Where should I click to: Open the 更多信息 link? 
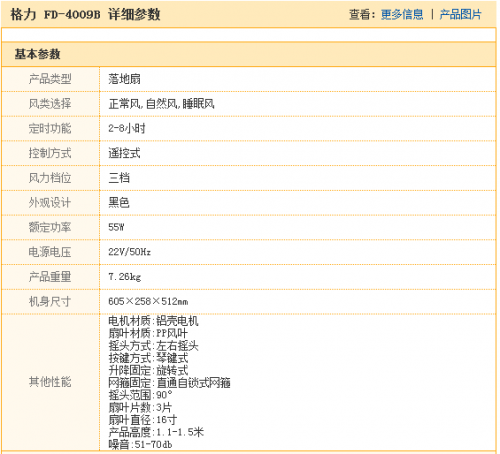coord(402,14)
